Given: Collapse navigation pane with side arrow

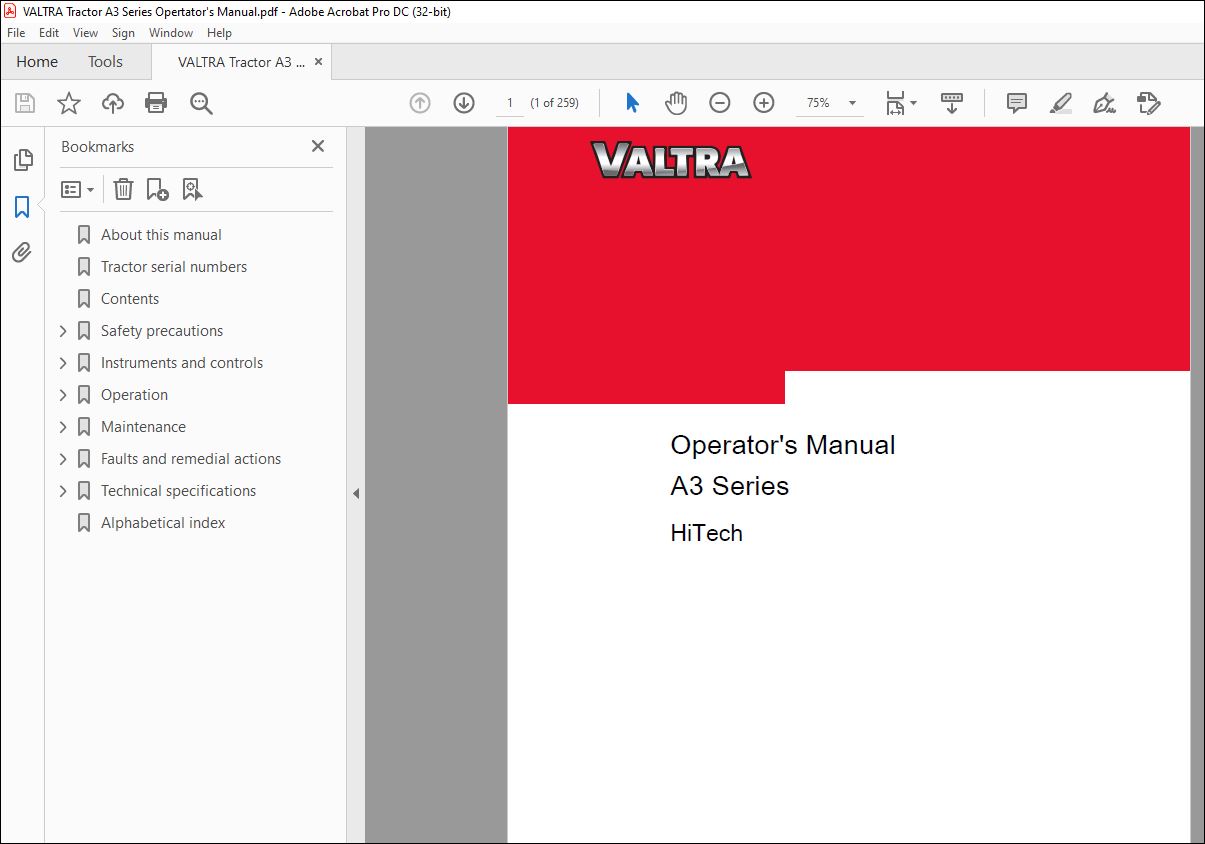Looking at the screenshot, I should pyautogui.click(x=356, y=493).
